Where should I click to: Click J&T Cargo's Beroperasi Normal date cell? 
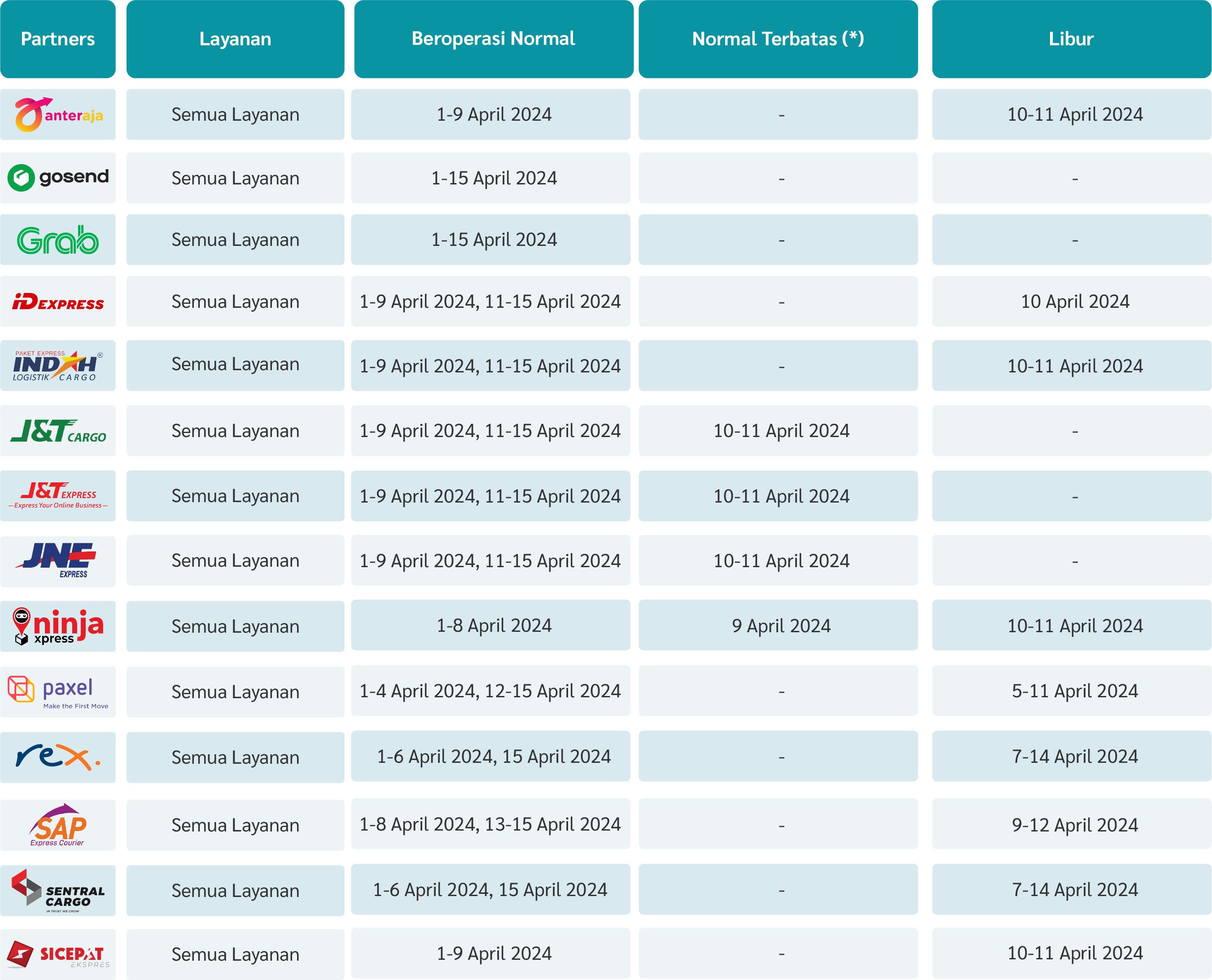point(490,431)
